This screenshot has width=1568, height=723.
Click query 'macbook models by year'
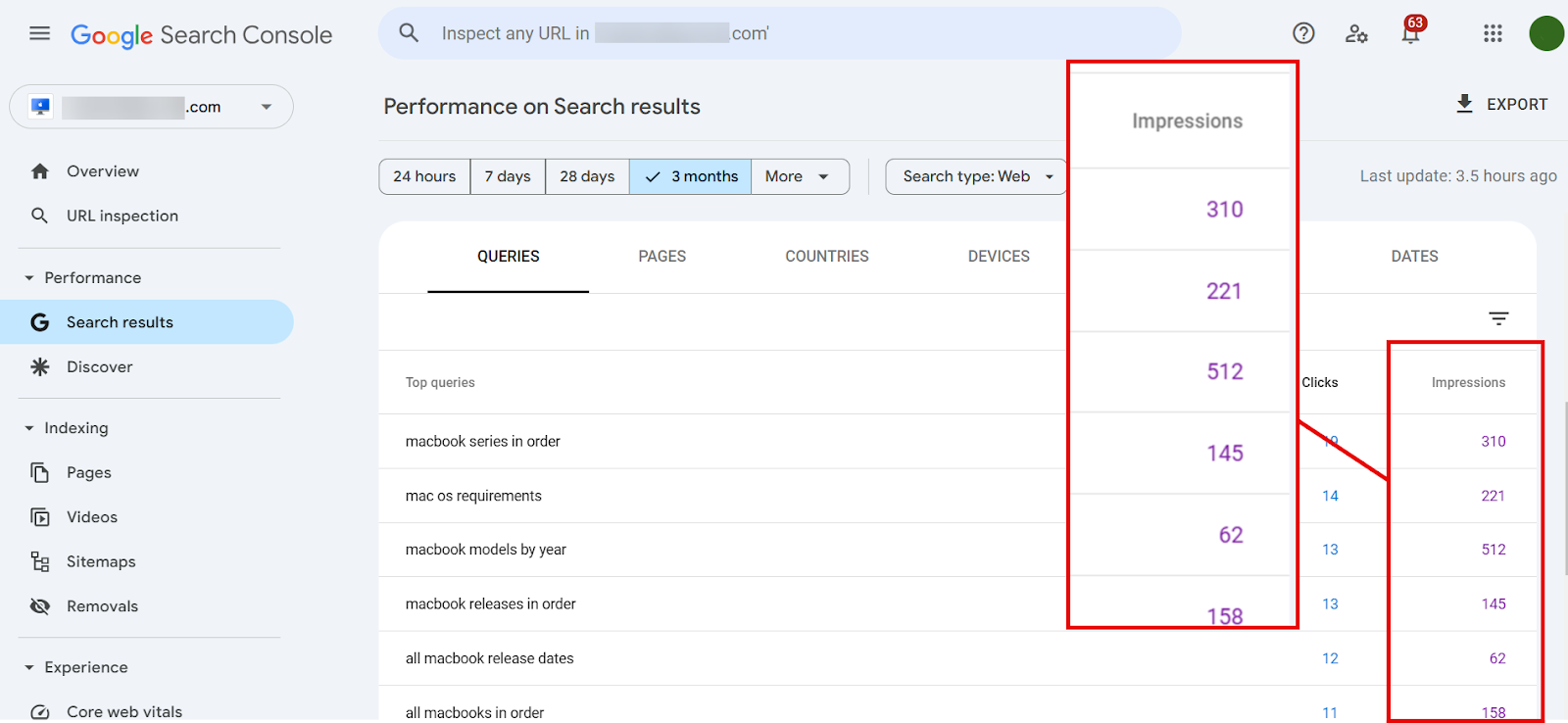click(x=486, y=550)
